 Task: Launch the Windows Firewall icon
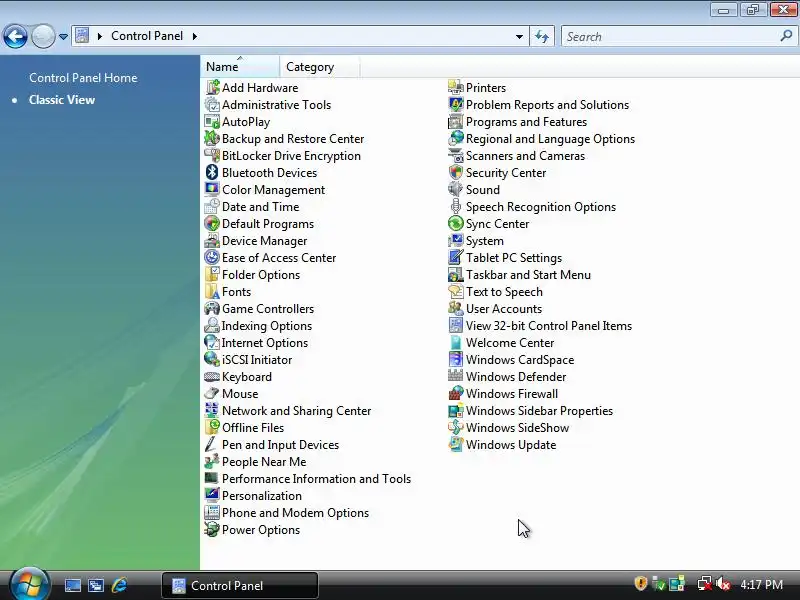[x=456, y=393]
